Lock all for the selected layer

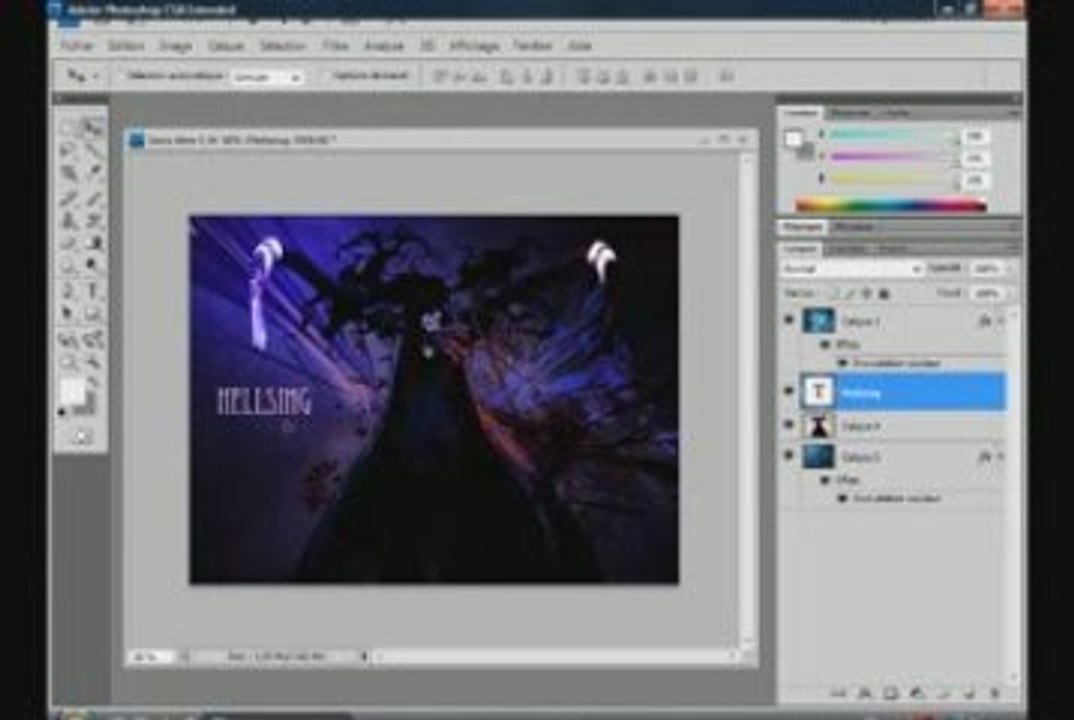884,294
